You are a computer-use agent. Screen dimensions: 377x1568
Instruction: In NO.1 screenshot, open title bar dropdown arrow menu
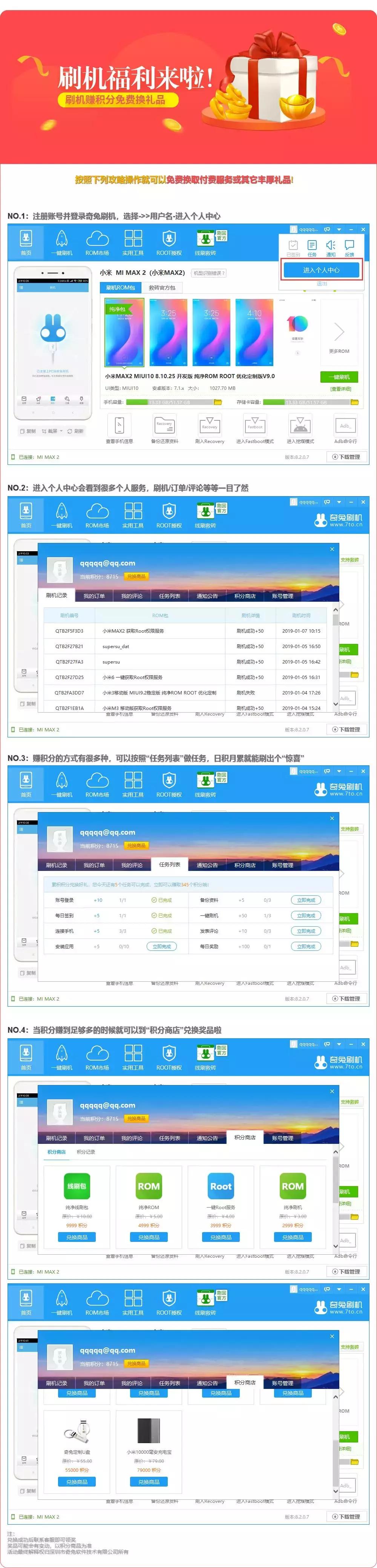point(339,230)
